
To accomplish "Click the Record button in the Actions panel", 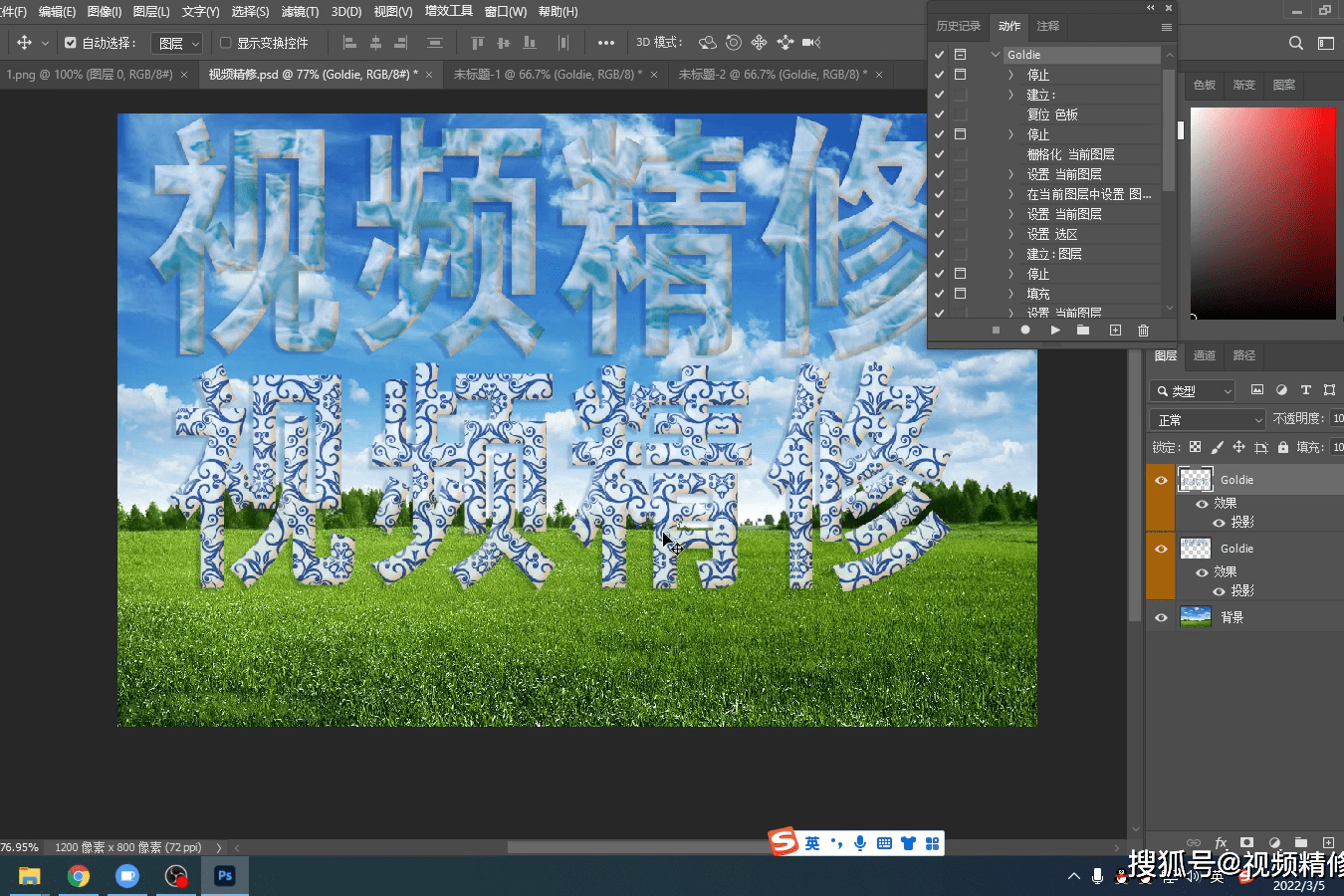I will (x=1024, y=330).
